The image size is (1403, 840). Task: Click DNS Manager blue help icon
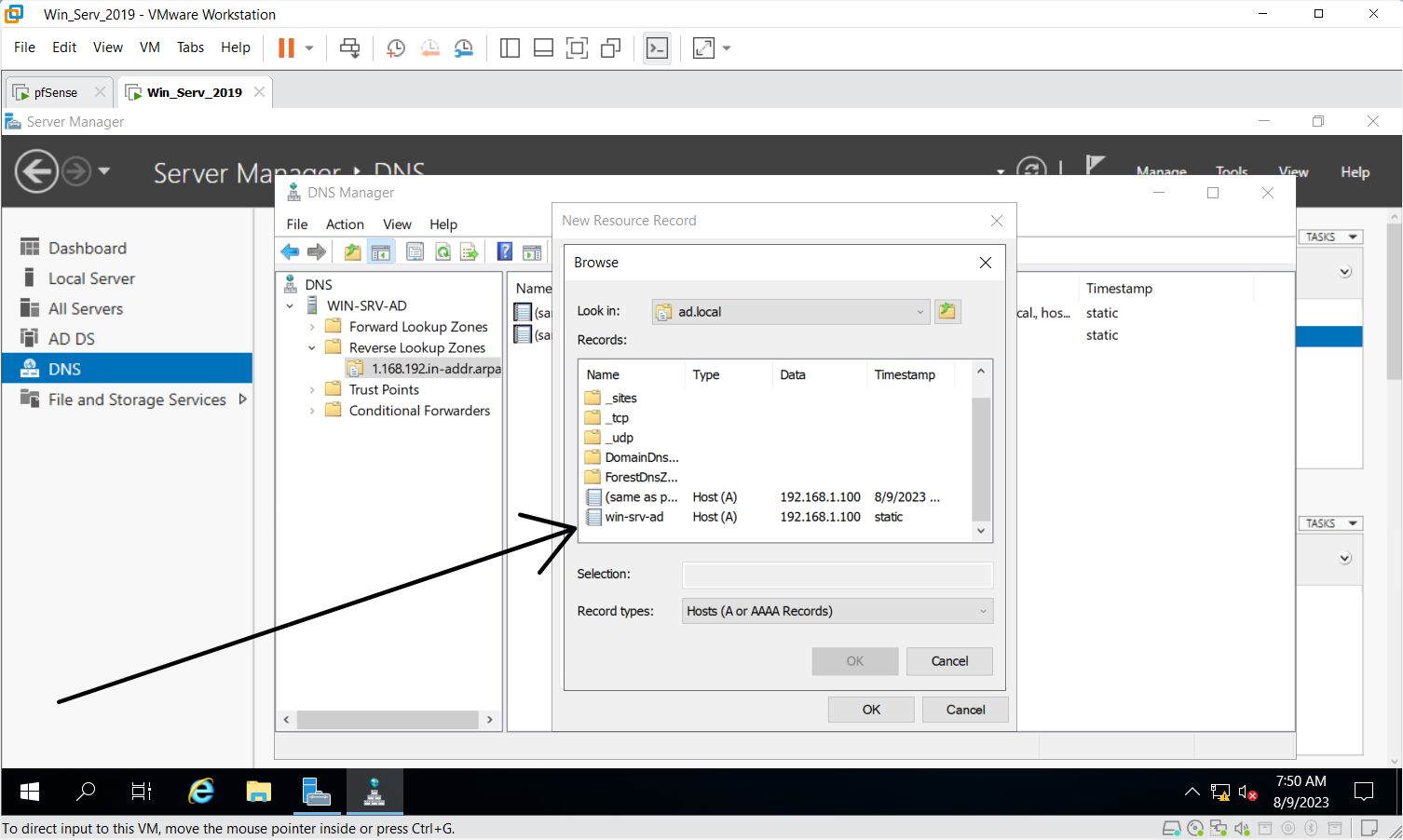click(x=505, y=251)
